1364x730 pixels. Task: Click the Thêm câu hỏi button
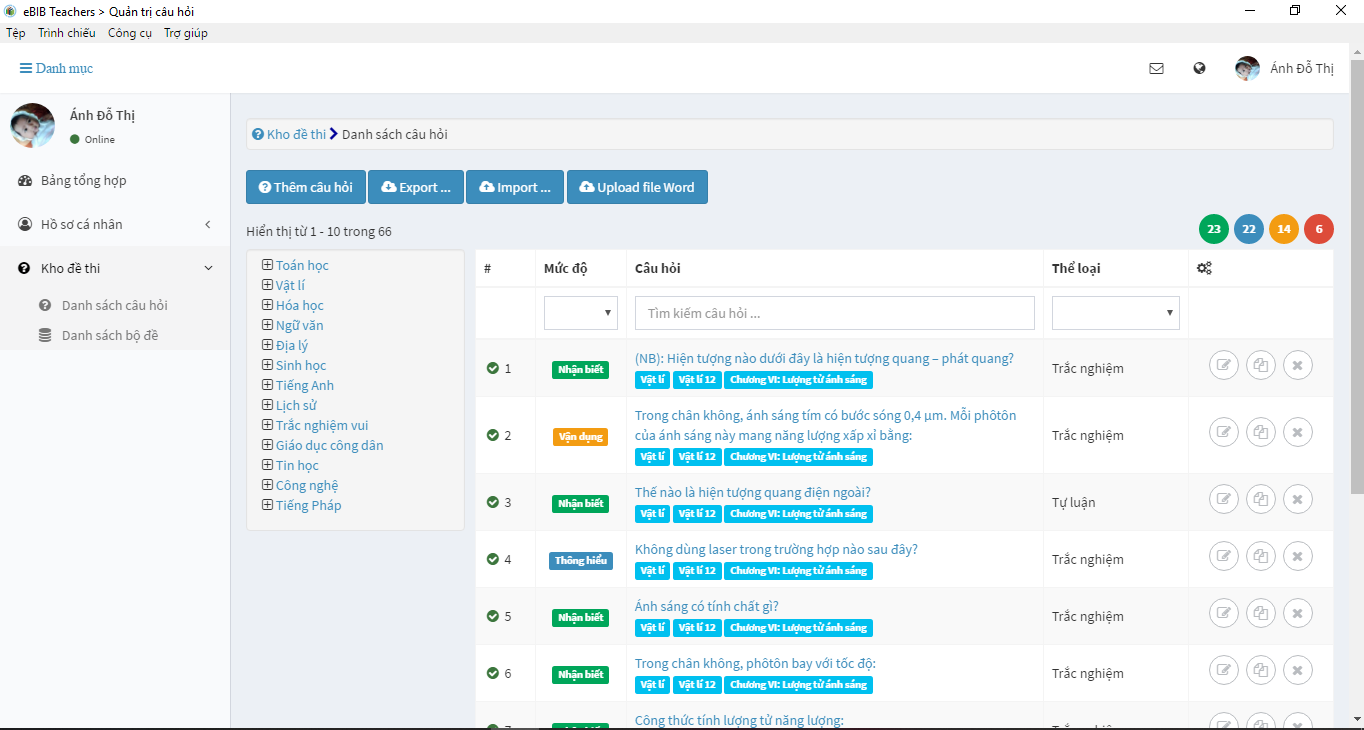tap(305, 187)
